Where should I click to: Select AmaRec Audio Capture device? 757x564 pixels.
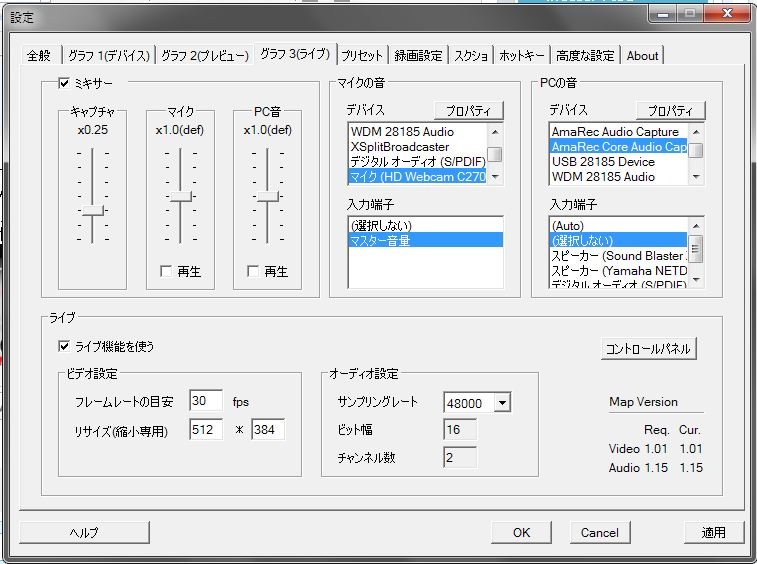click(x=619, y=132)
